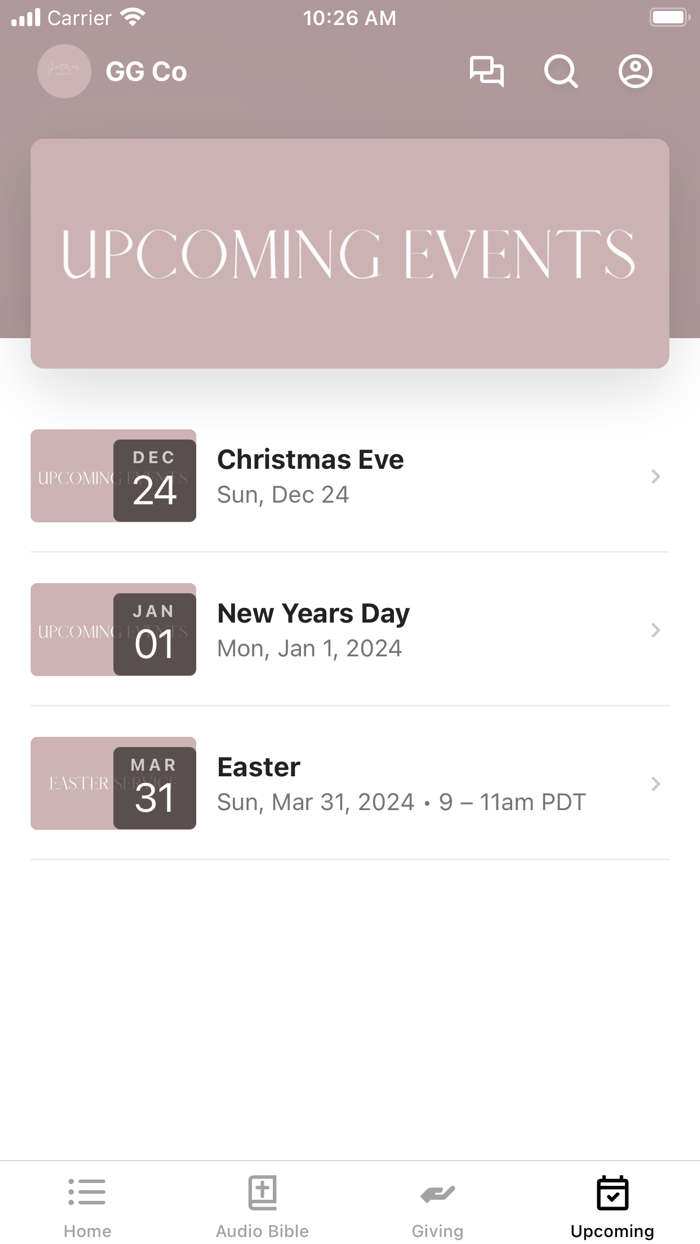Open the user profile icon
This screenshot has width=700, height=1244.
tap(635, 72)
